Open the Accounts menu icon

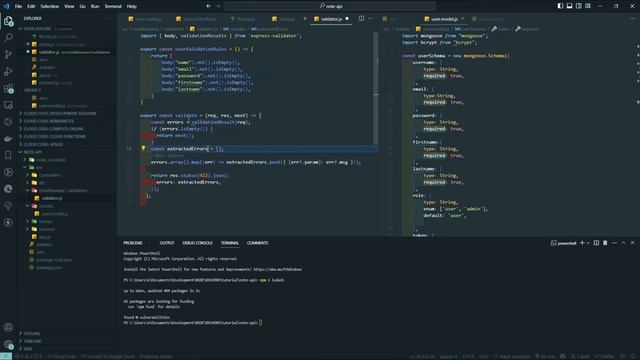coord(8,327)
